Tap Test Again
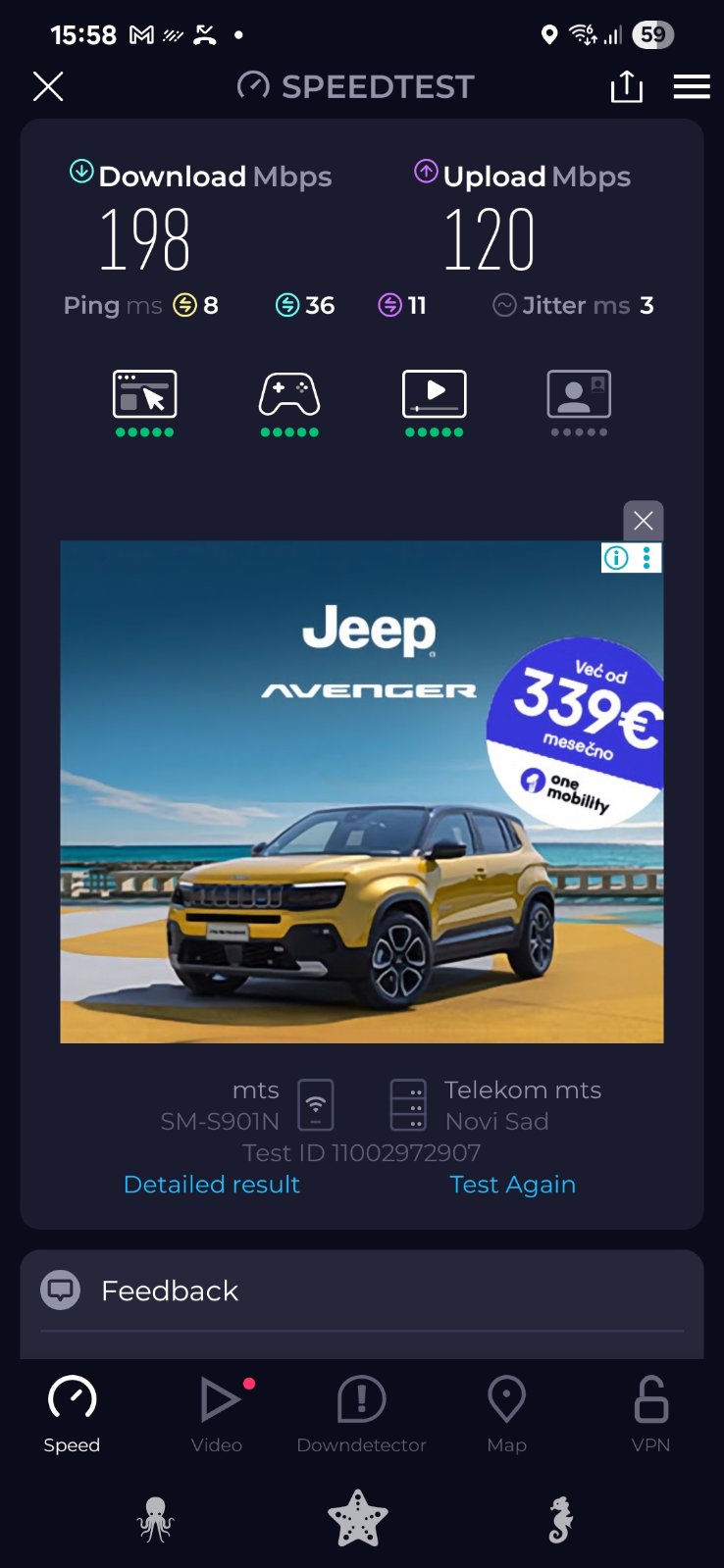The image size is (724, 1568). tap(513, 1185)
